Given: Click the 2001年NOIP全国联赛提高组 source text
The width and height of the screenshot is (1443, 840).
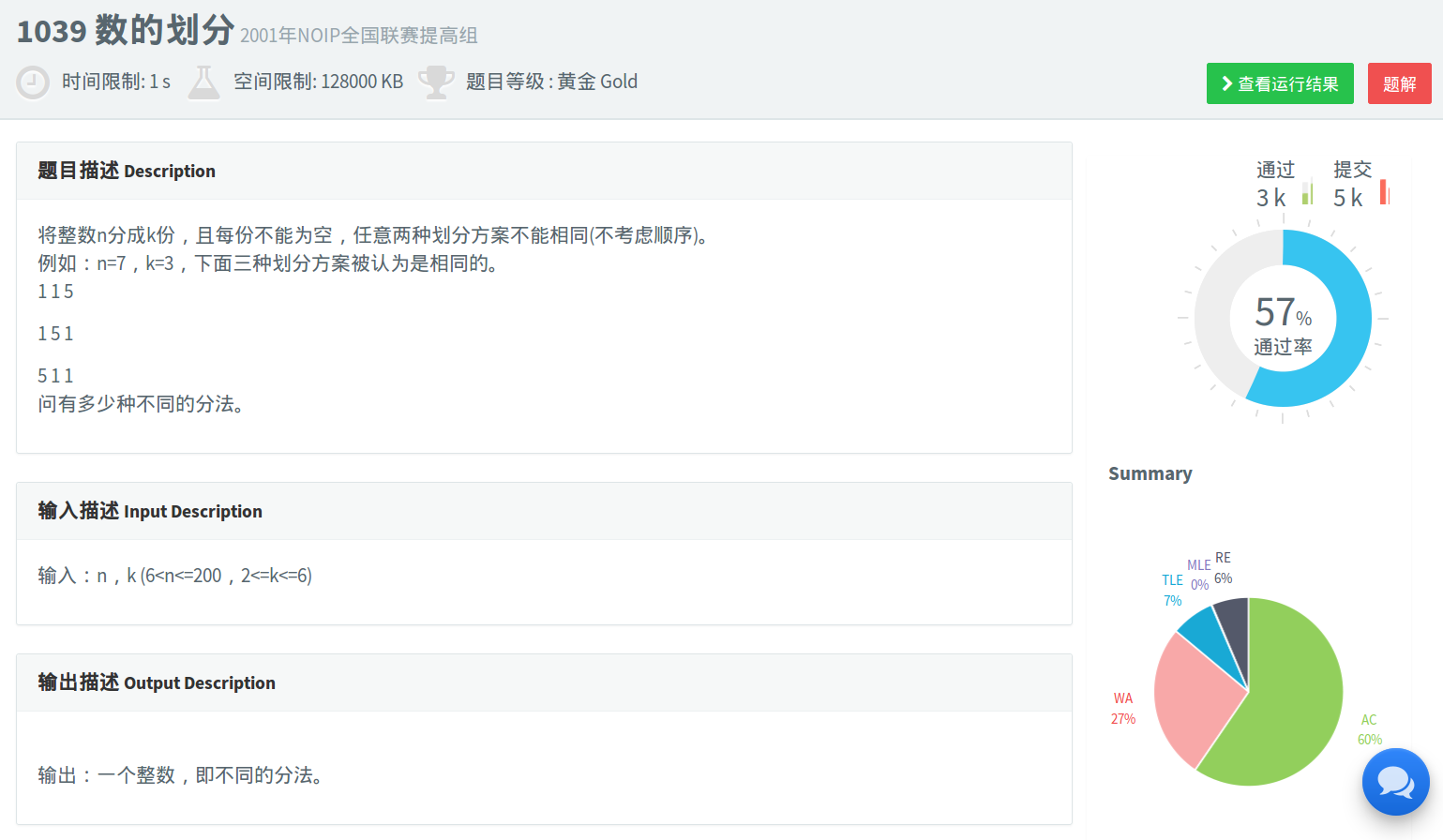Looking at the screenshot, I should [x=359, y=36].
